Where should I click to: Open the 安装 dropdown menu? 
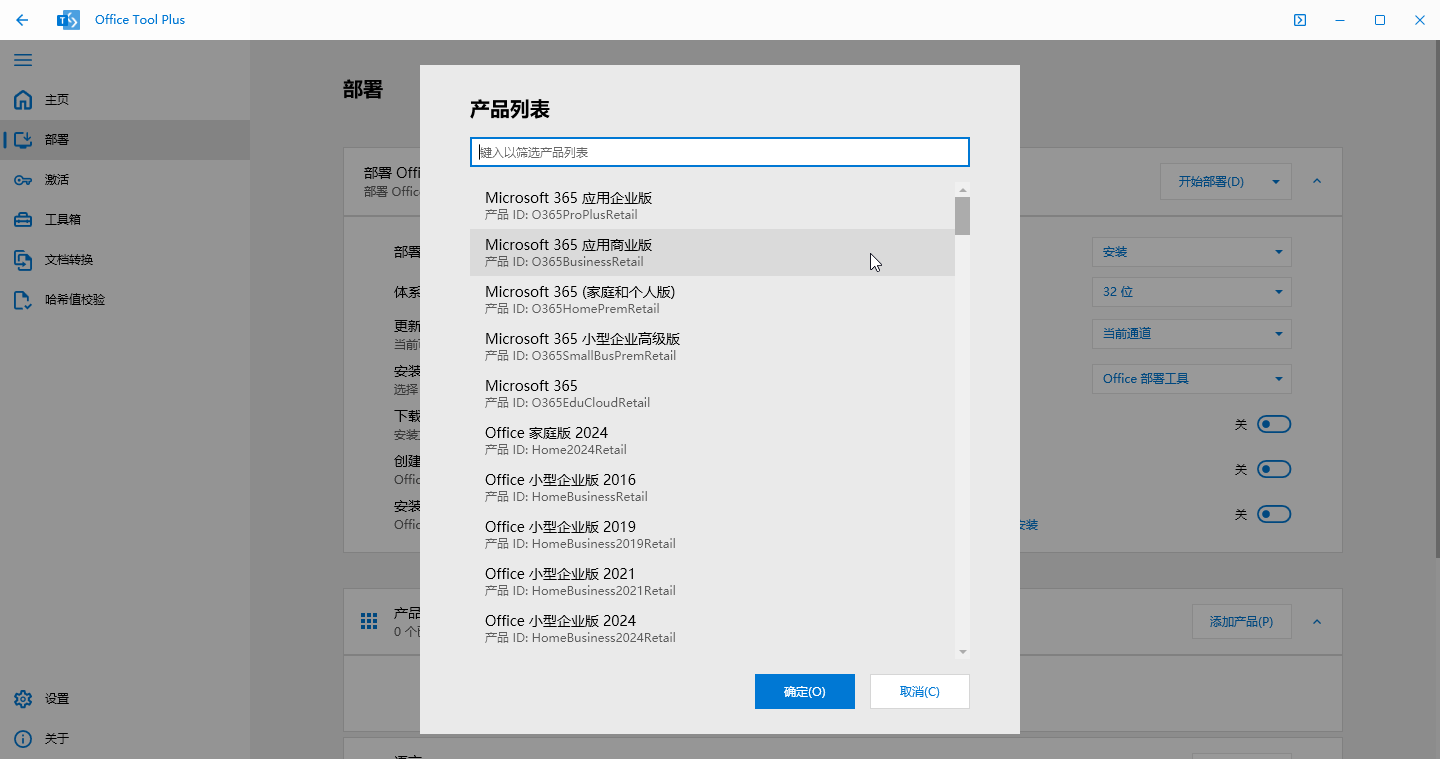[1191, 251]
